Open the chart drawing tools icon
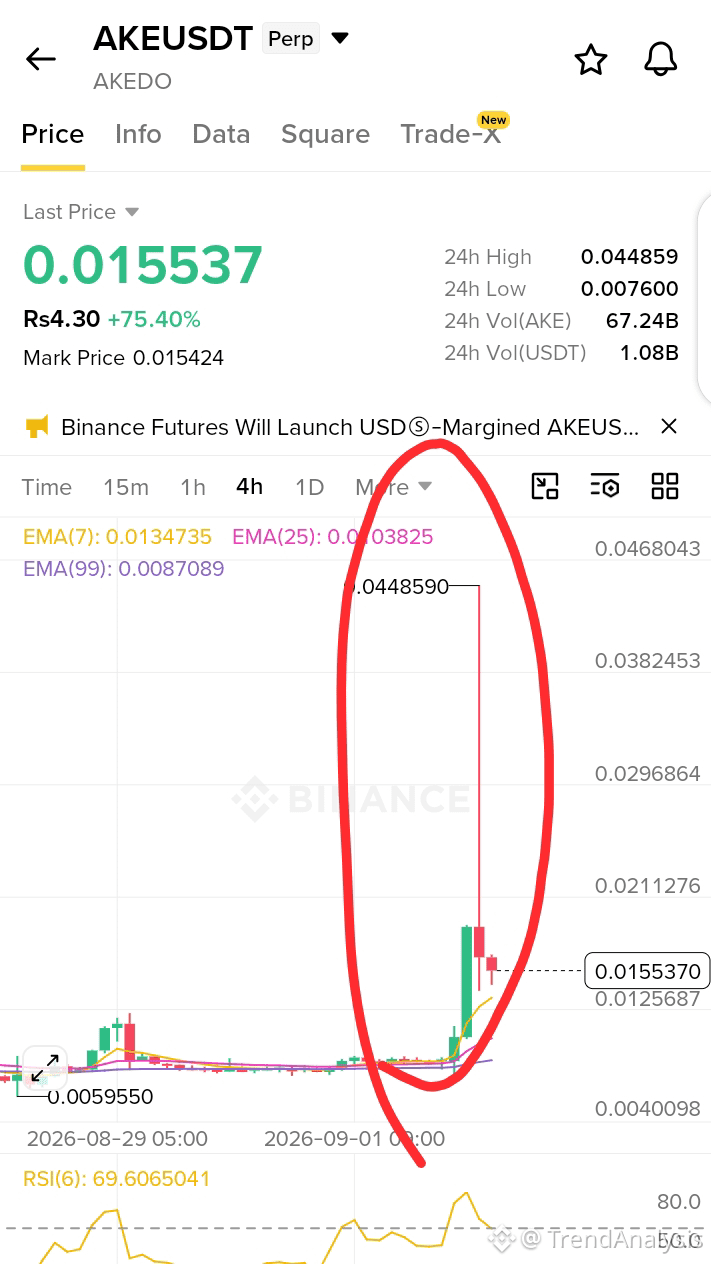Viewport: 711px width, 1264px height. pos(545,486)
